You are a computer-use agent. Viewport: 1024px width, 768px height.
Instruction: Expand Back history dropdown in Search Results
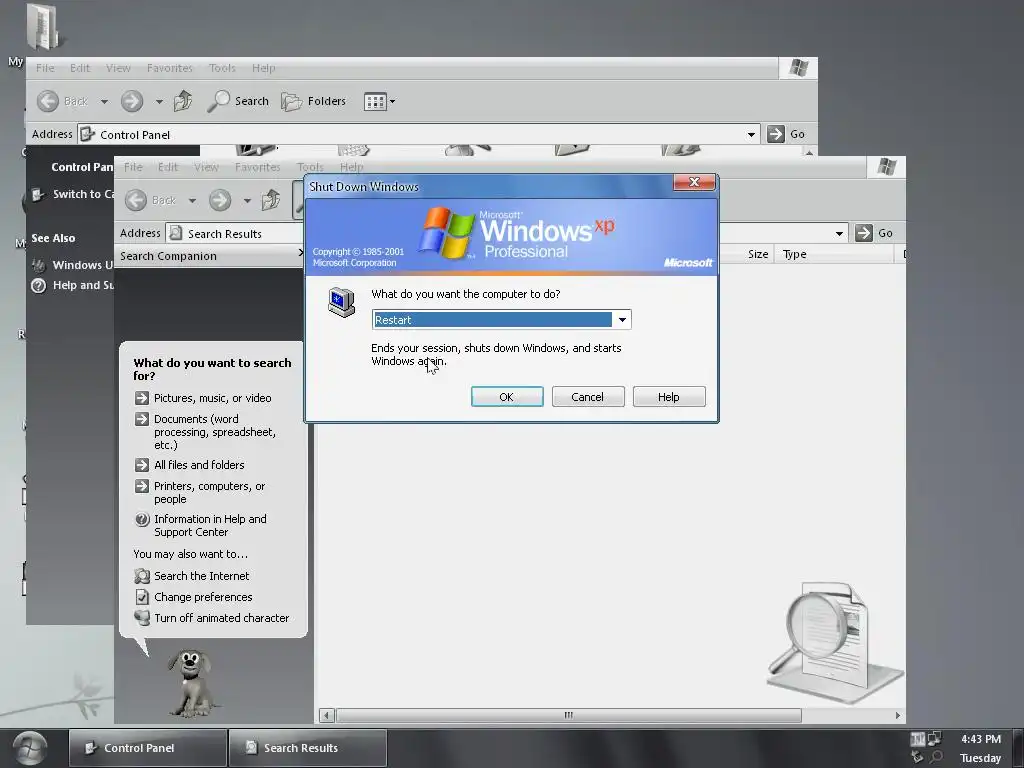click(x=192, y=200)
